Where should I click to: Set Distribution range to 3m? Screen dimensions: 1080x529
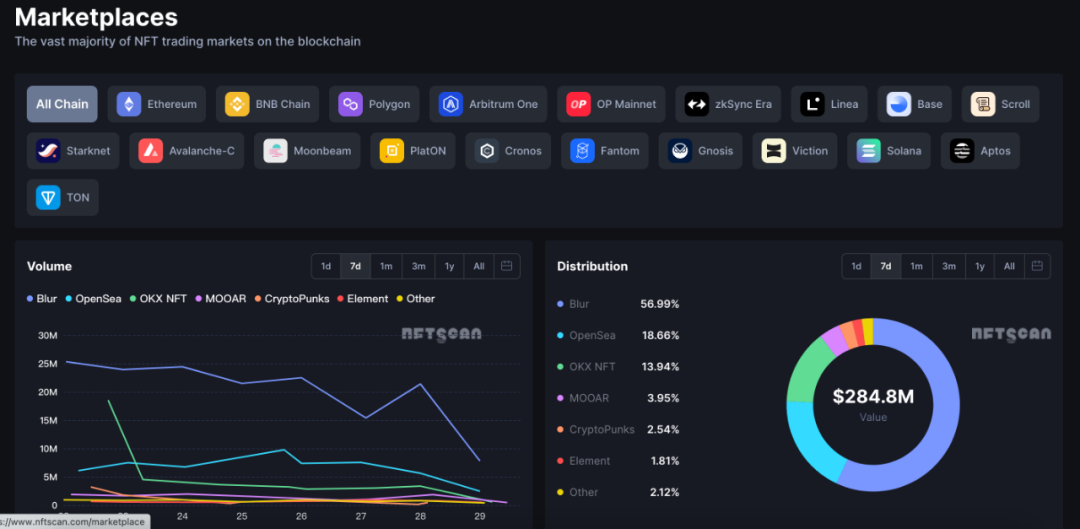tap(949, 266)
